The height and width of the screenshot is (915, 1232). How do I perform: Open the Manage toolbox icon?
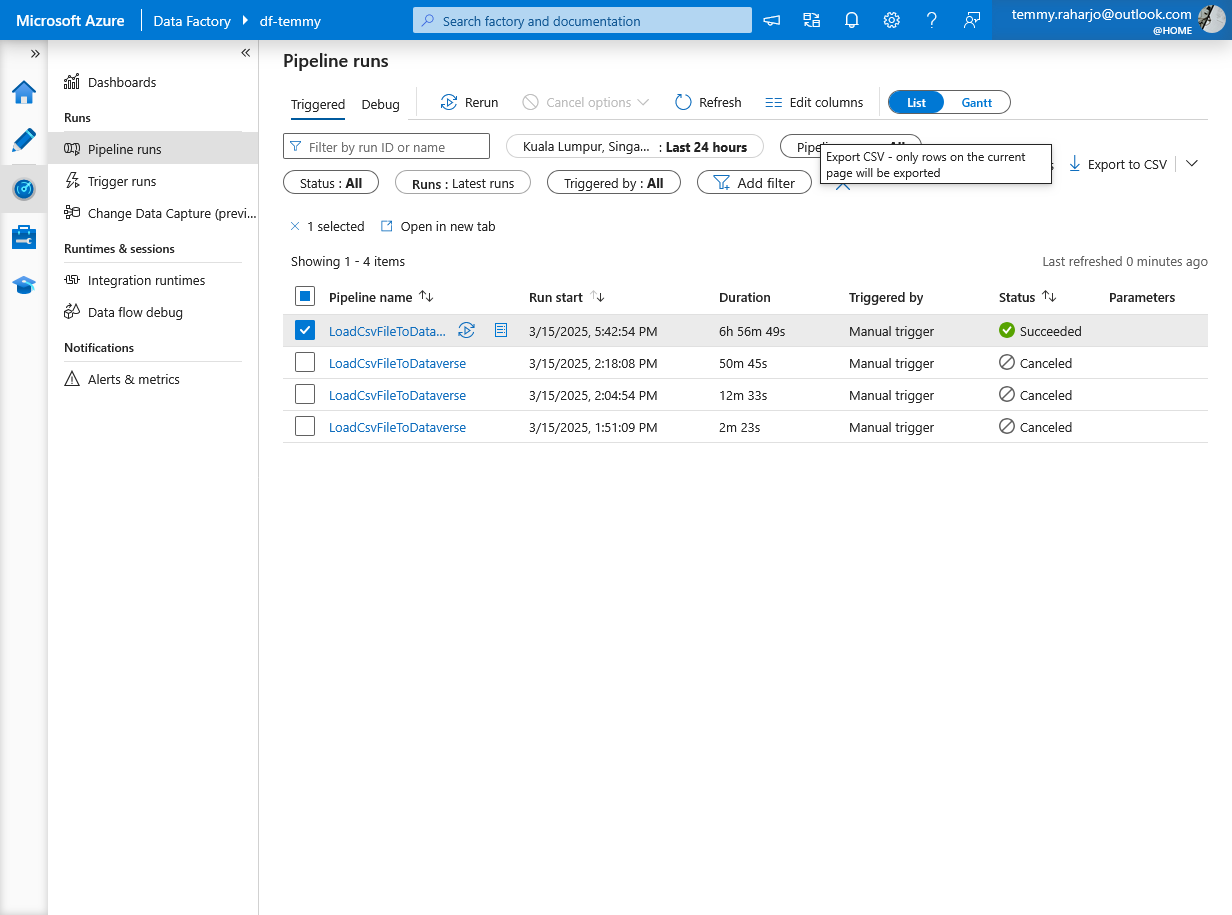click(24, 237)
